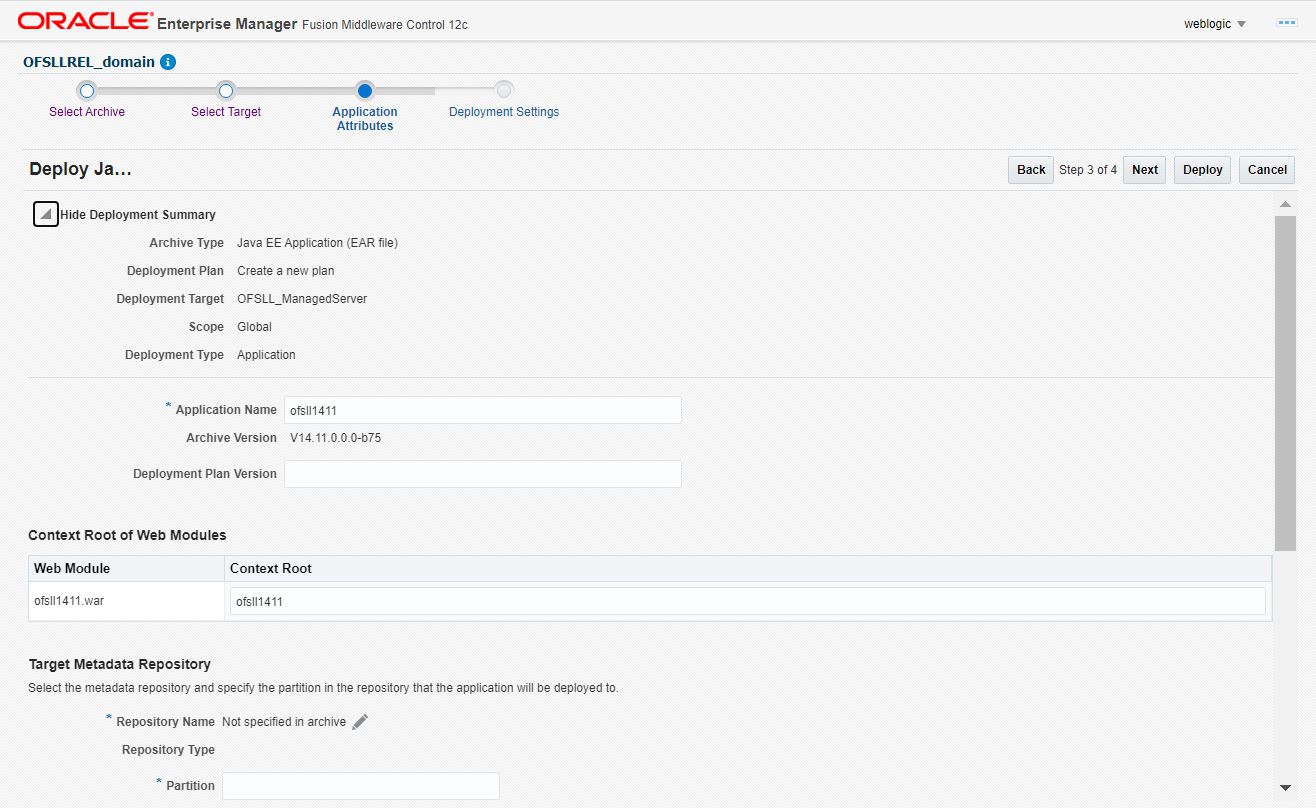Click the Step 3 of 4 label
This screenshot has width=1316, height=808.
1088,170
